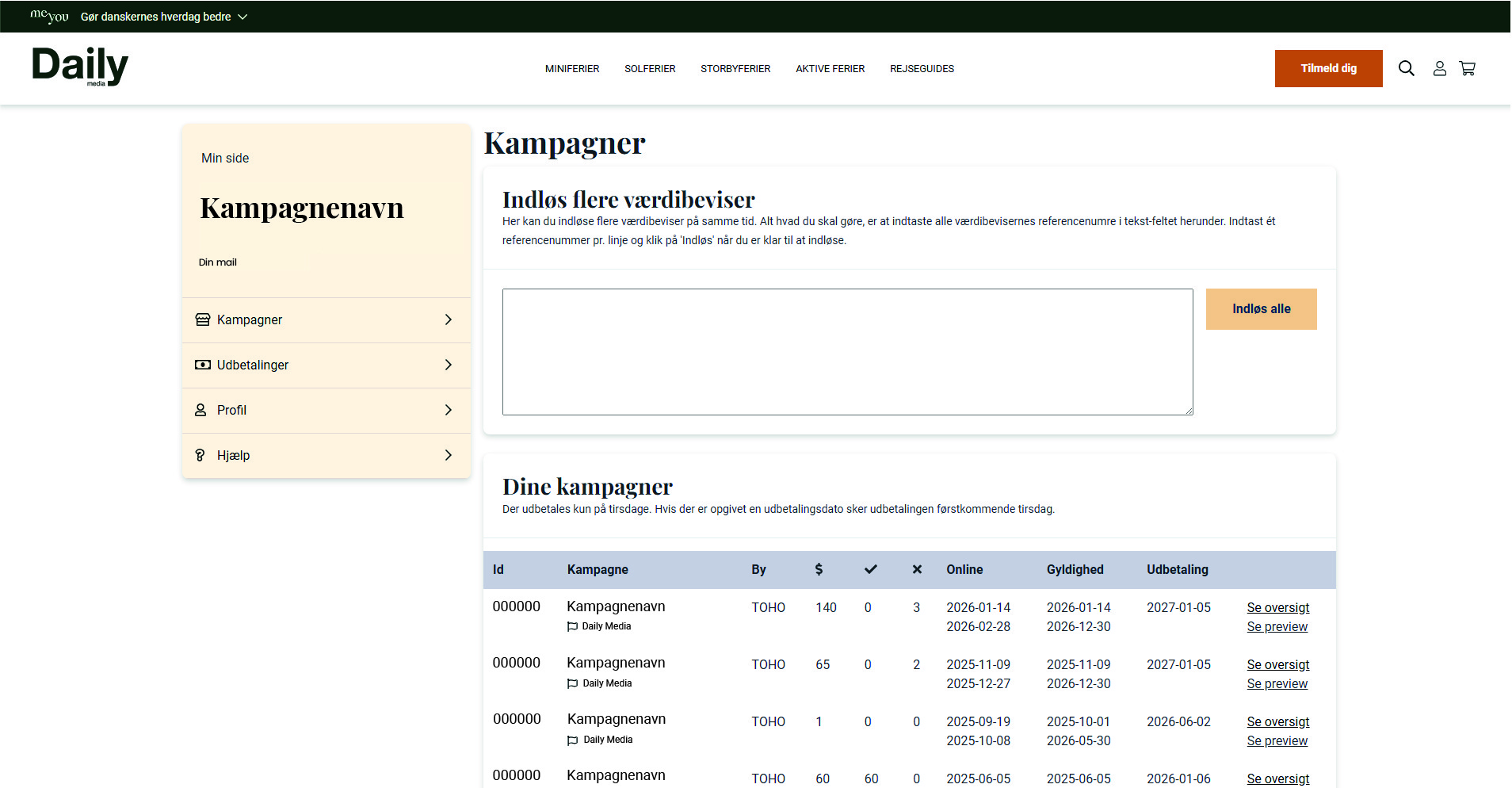Open the shopping cart icon
Screen dimensions: 1512x788
[1467, 69]
